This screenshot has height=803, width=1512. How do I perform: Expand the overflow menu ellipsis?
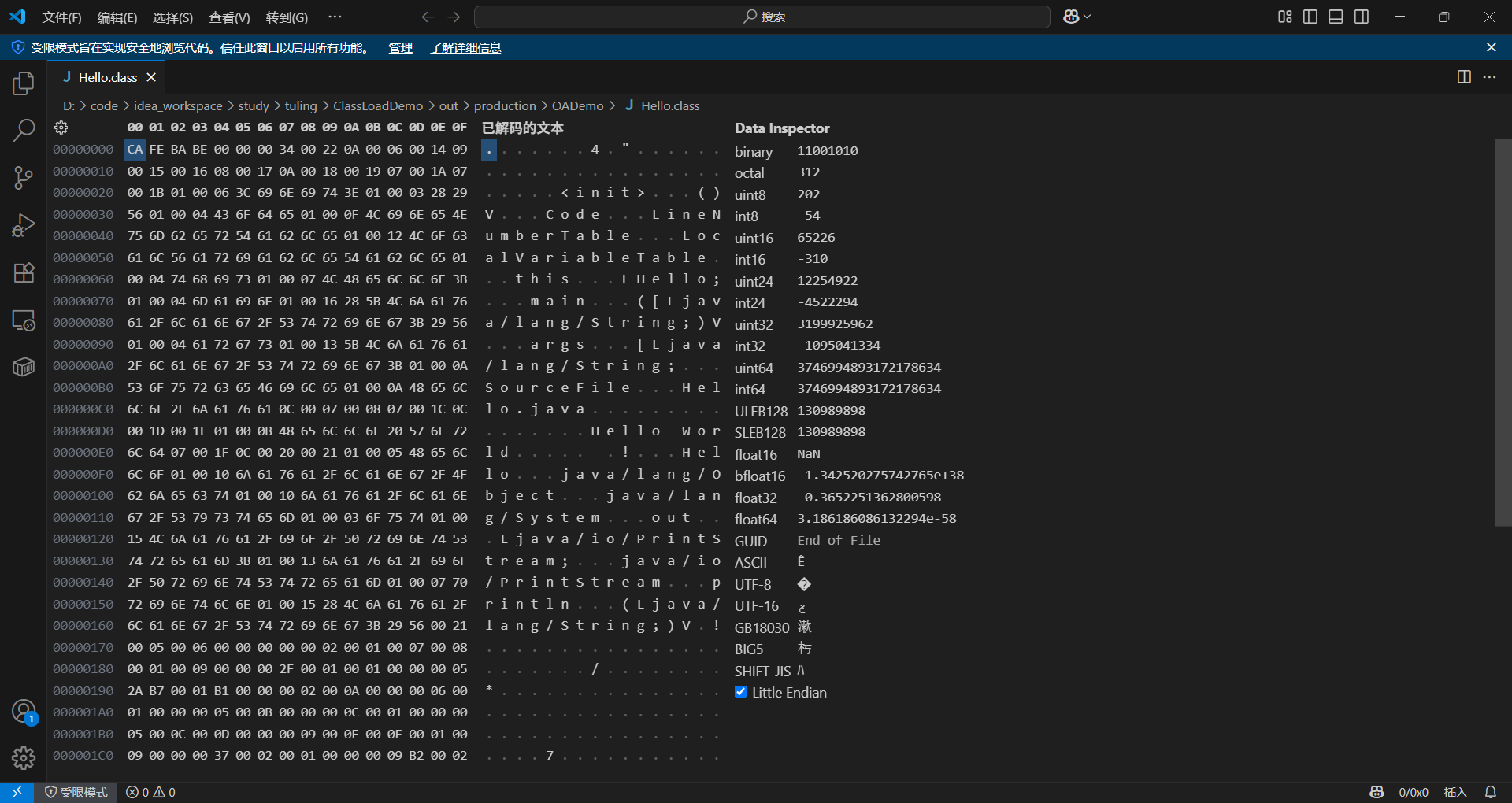335,17
